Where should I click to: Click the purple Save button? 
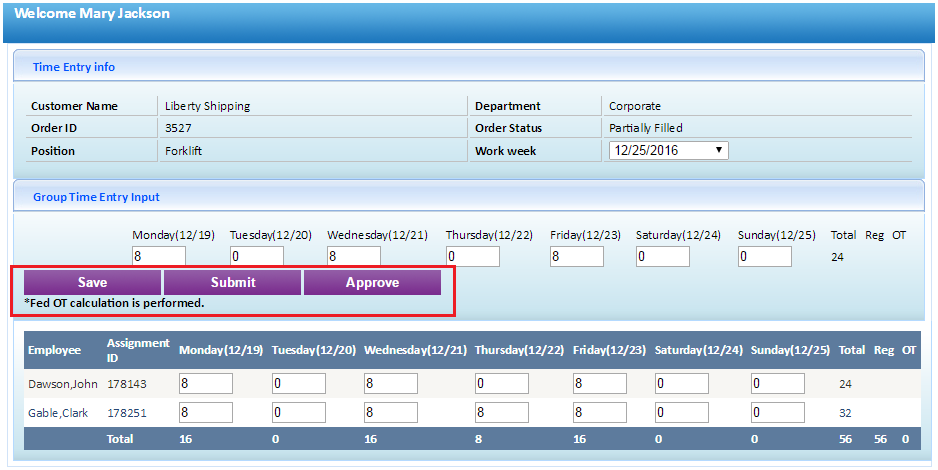92,282
